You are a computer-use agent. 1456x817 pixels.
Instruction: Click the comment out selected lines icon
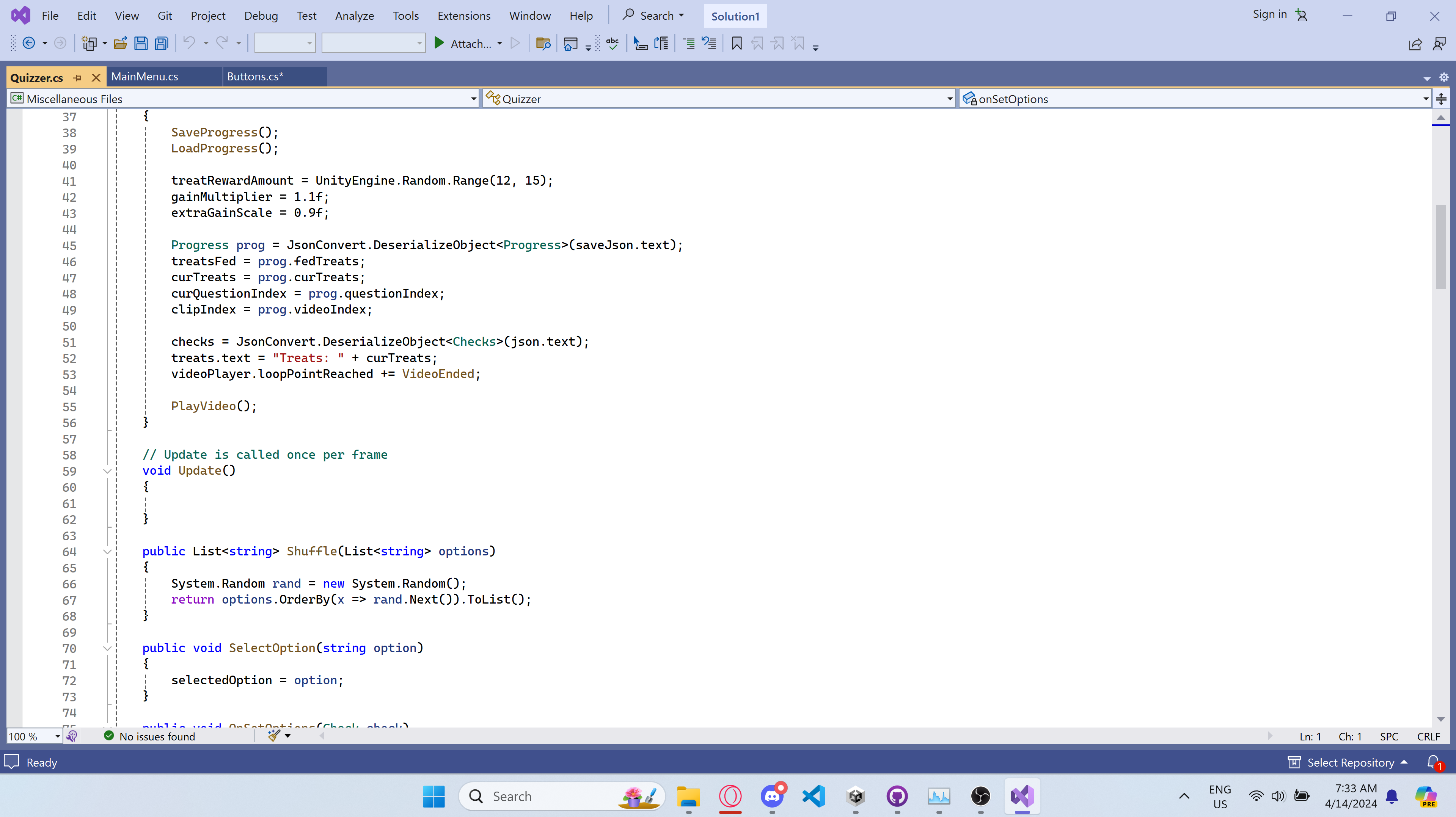688,44
